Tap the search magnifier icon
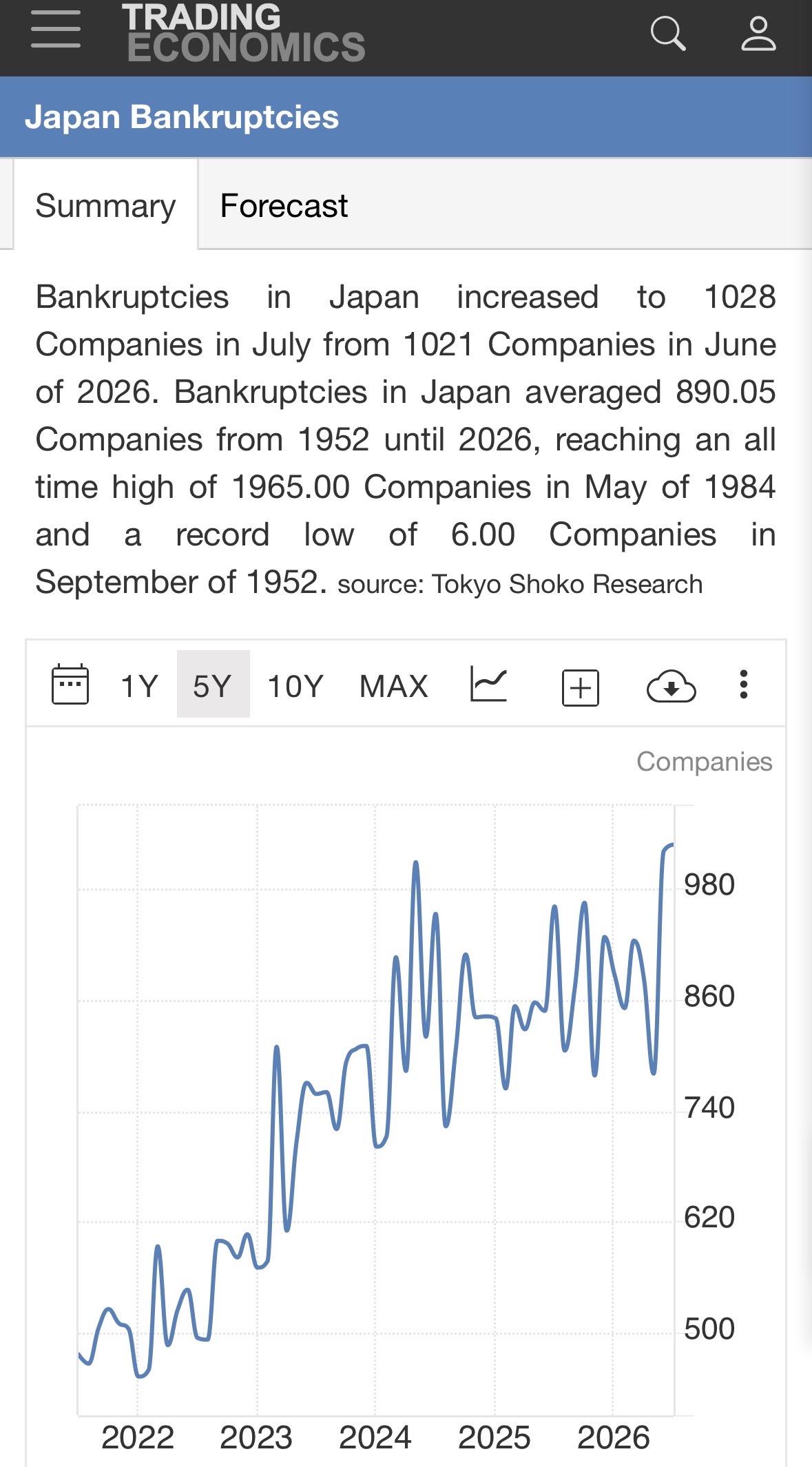The width and height of the screenshot is (812, 1467). click(668, 34)
